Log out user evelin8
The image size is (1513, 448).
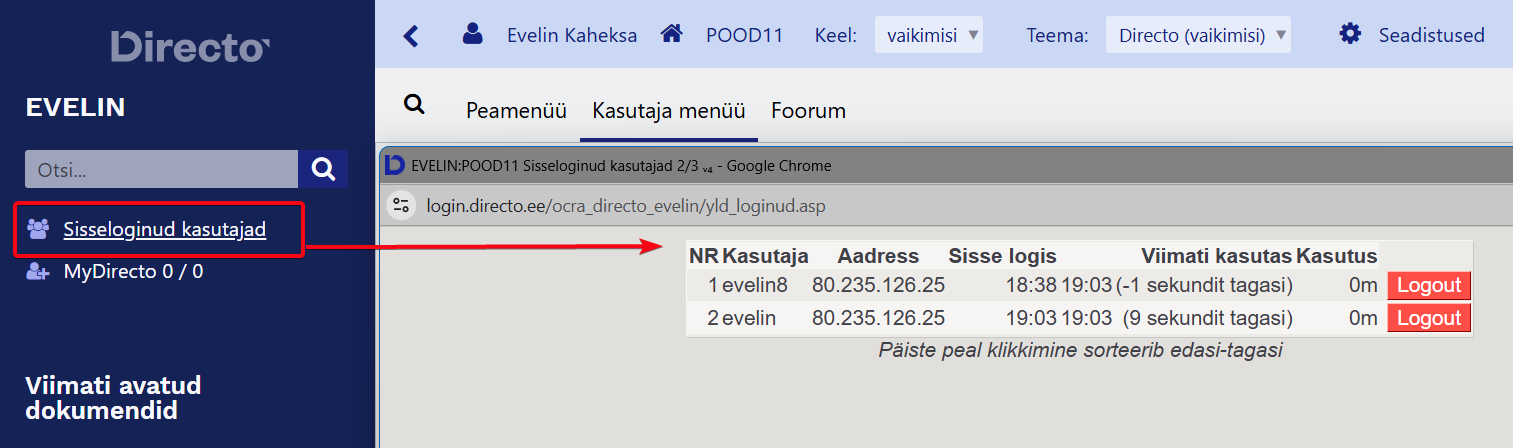click(x=1428, y=285)
